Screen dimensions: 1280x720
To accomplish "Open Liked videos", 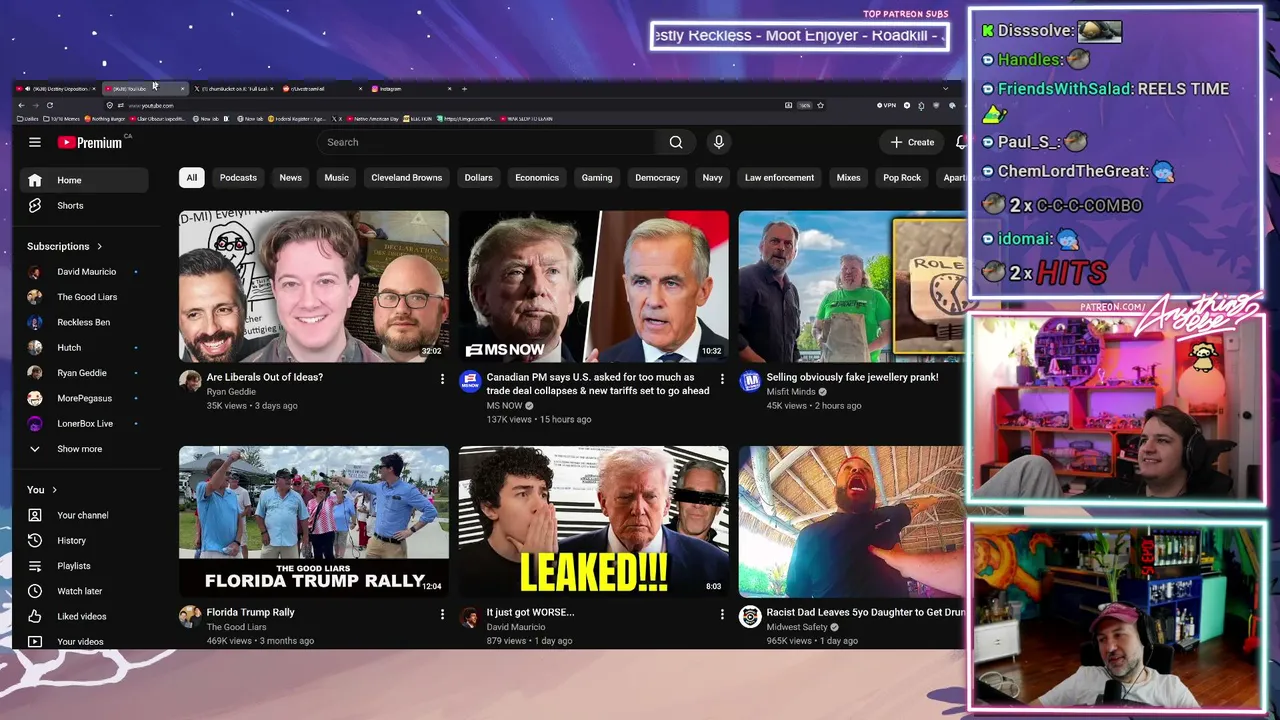I will coord(84,616).
